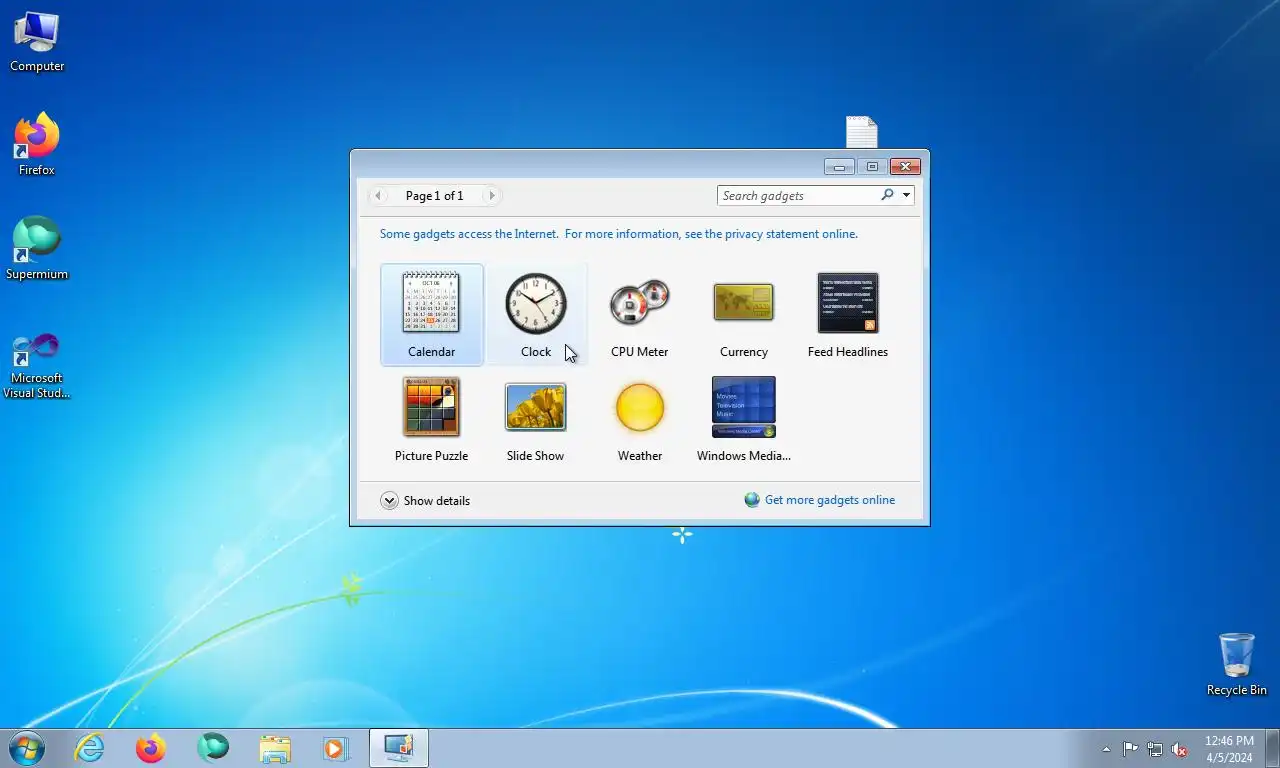1280x768 pixels.
Task: Choose the CPU Meter gadget
Action: pyautogui.click(x=639, y=302)
